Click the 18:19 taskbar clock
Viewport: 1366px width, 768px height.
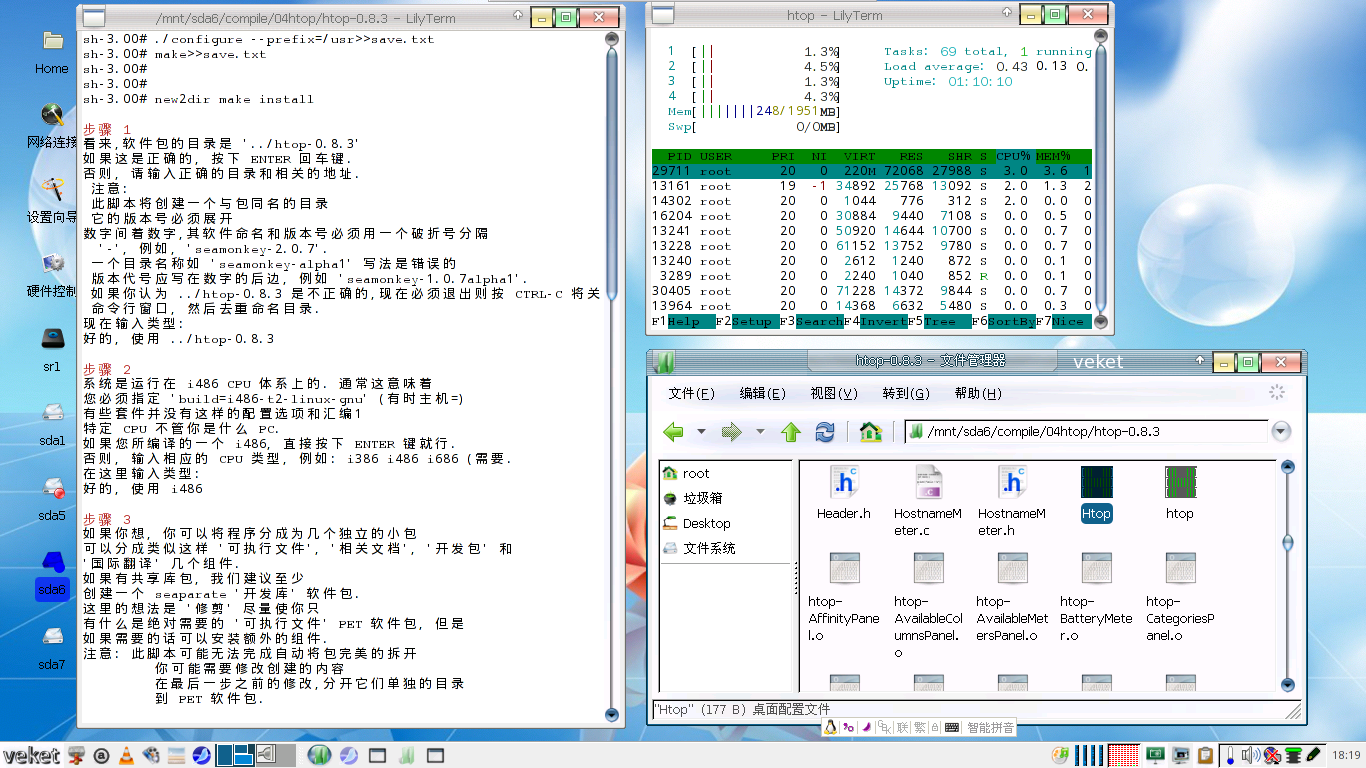click(1347, 755)
